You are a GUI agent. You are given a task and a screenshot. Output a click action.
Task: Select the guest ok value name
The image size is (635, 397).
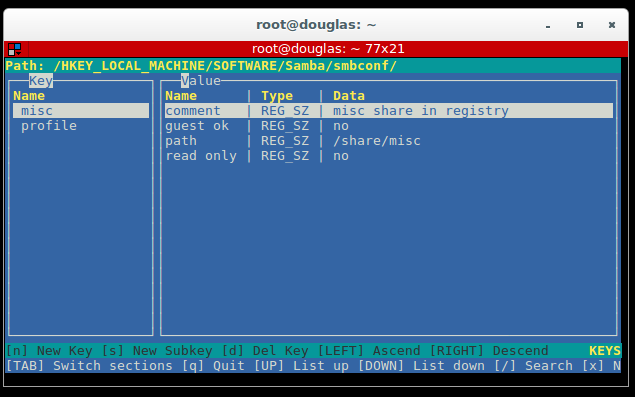[197, 126]
